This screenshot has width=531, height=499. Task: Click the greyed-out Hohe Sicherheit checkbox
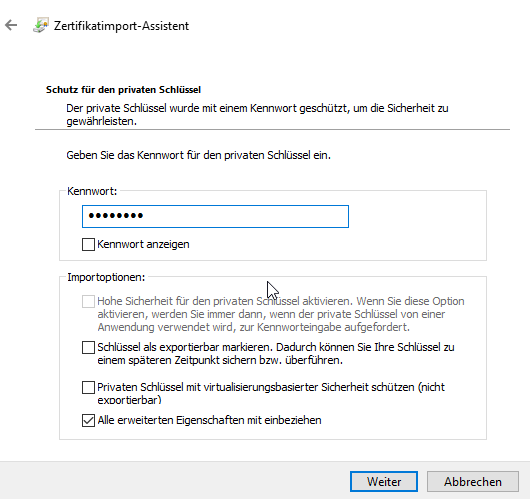(x=88, y=301)
